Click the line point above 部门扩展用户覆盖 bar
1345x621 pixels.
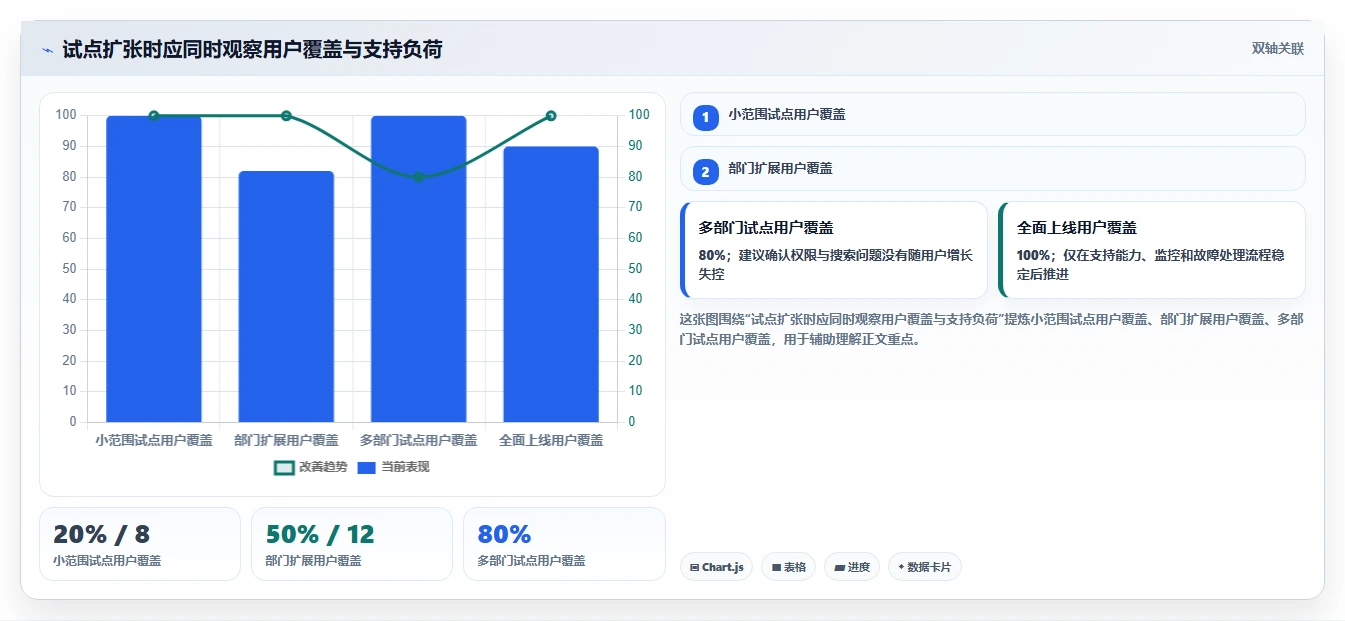pyautogui.click(x=286, y=116)
